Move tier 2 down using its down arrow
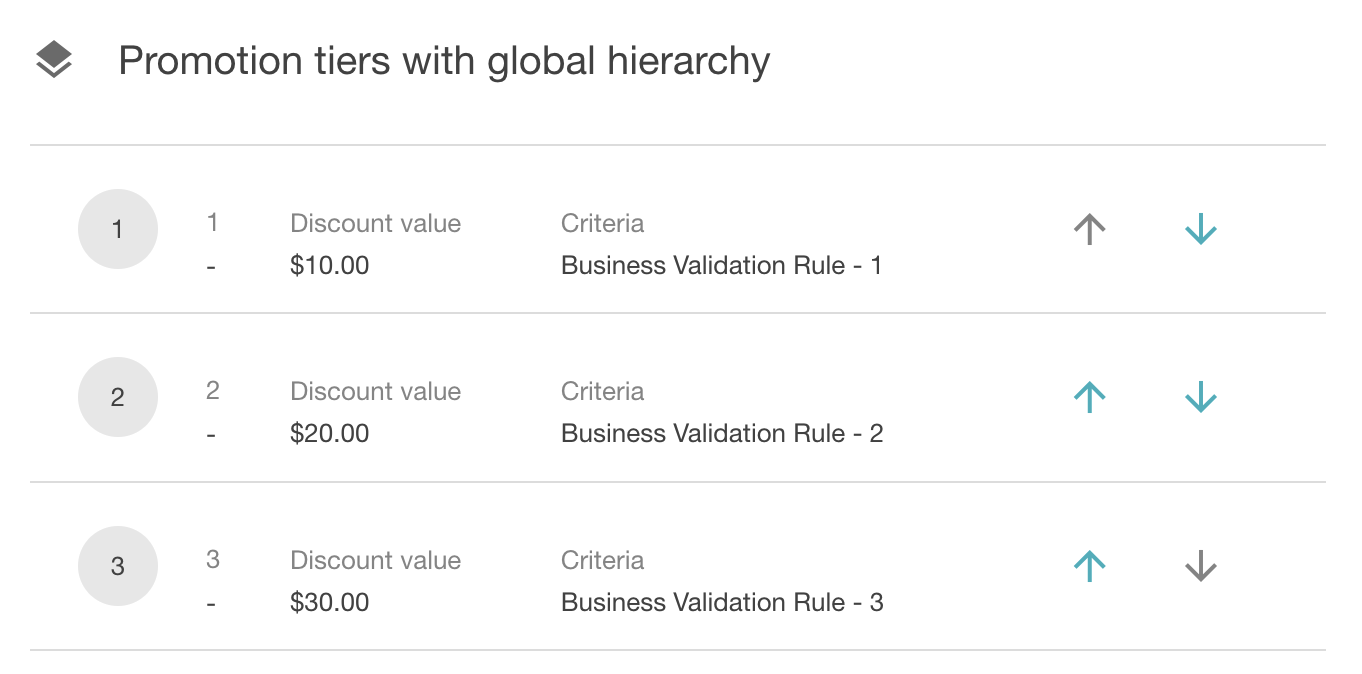Image resolution: width=1362 pixels, height=674 pixels. 1199,396
